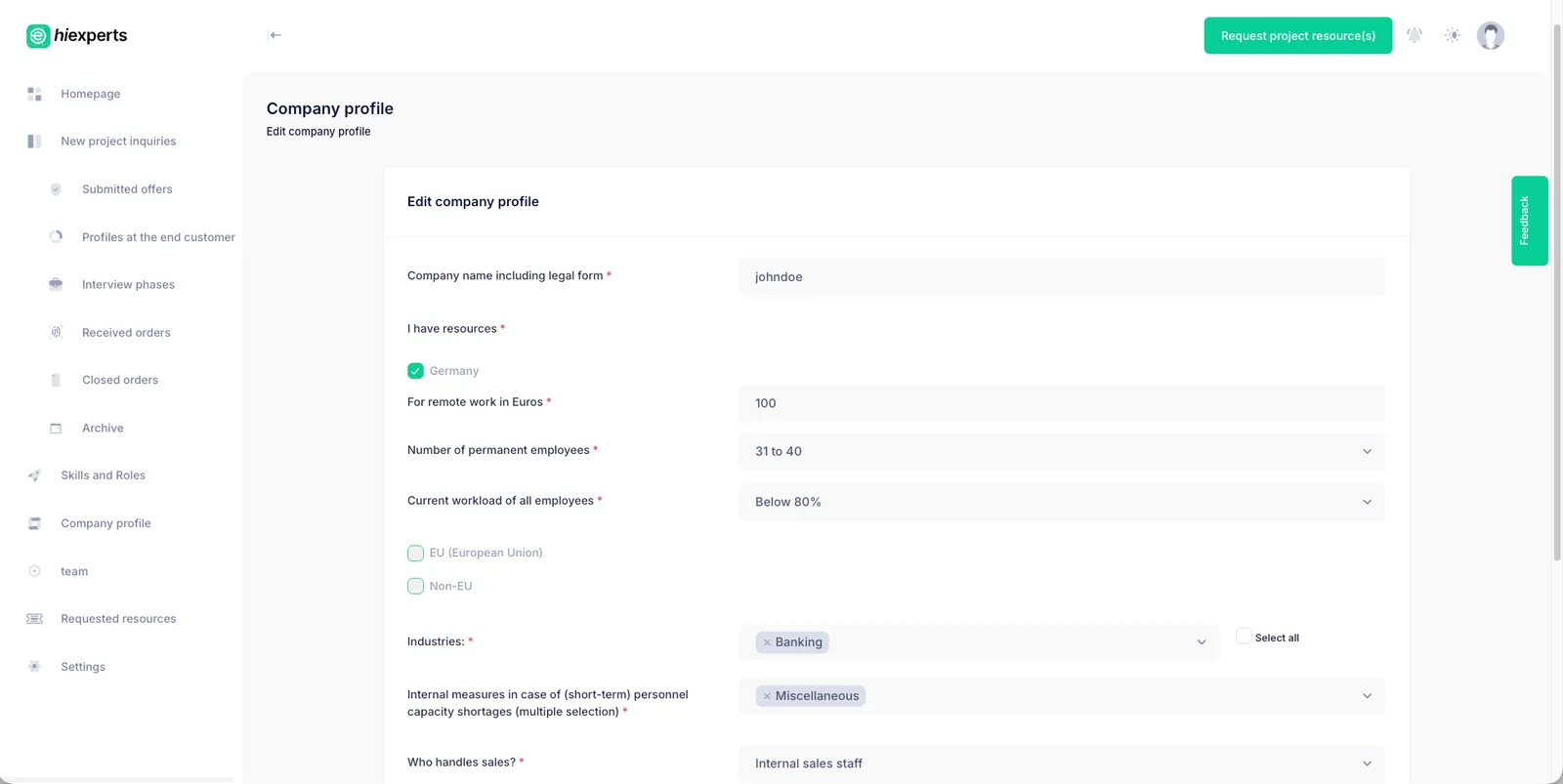Focus the Company name input field
1563x784 pixels.
pos(1061,277)
